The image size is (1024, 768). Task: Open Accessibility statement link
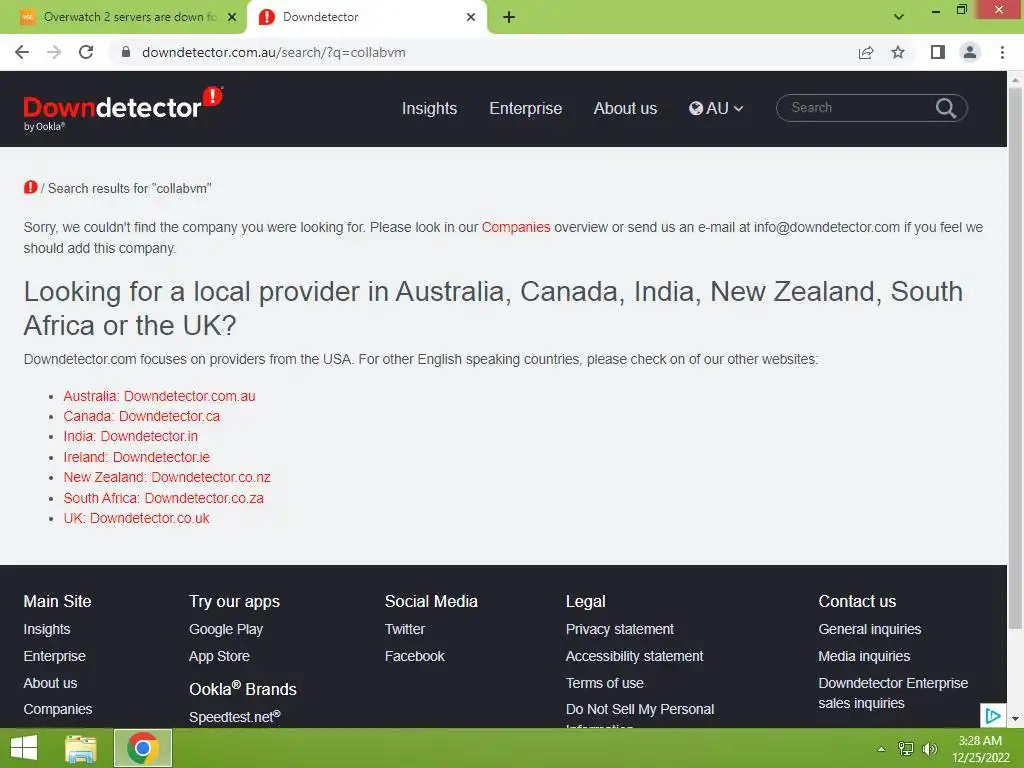(634, 656)
